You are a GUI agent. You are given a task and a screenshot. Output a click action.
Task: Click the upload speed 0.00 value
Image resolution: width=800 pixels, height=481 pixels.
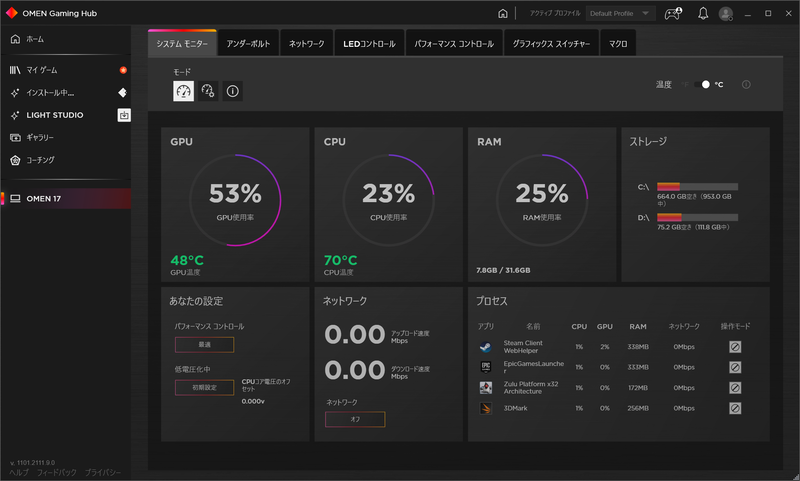coord(355,334)
